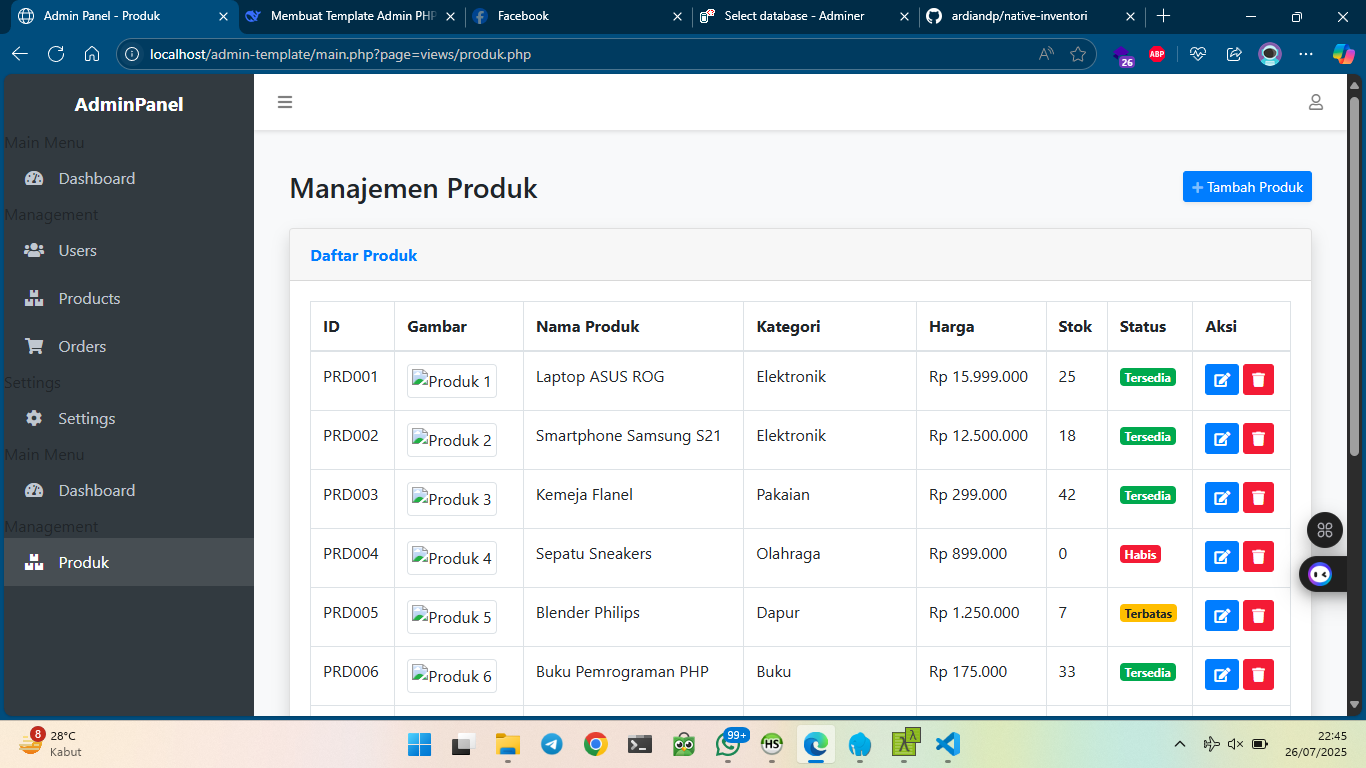
Task: Go to browser home page
Action: point(92,54)
